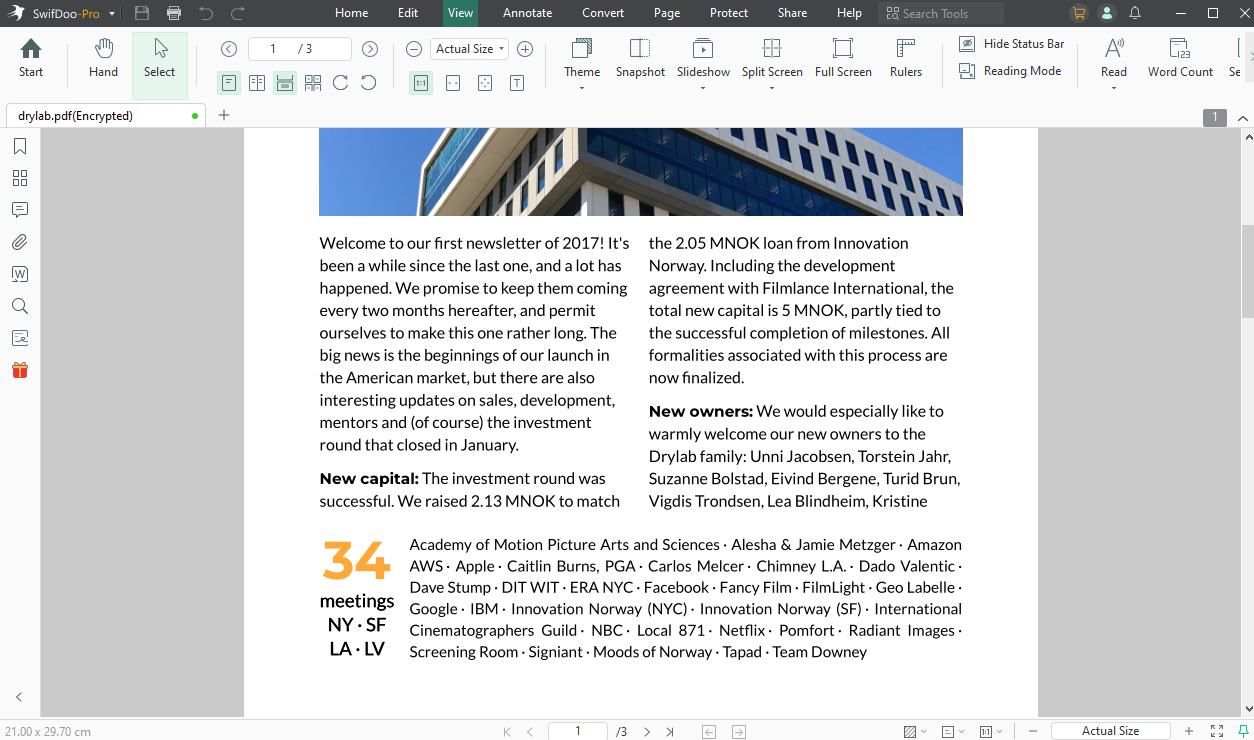Zoom in with the toolbar plus button
1254x740 pixels.
point(525,49)
